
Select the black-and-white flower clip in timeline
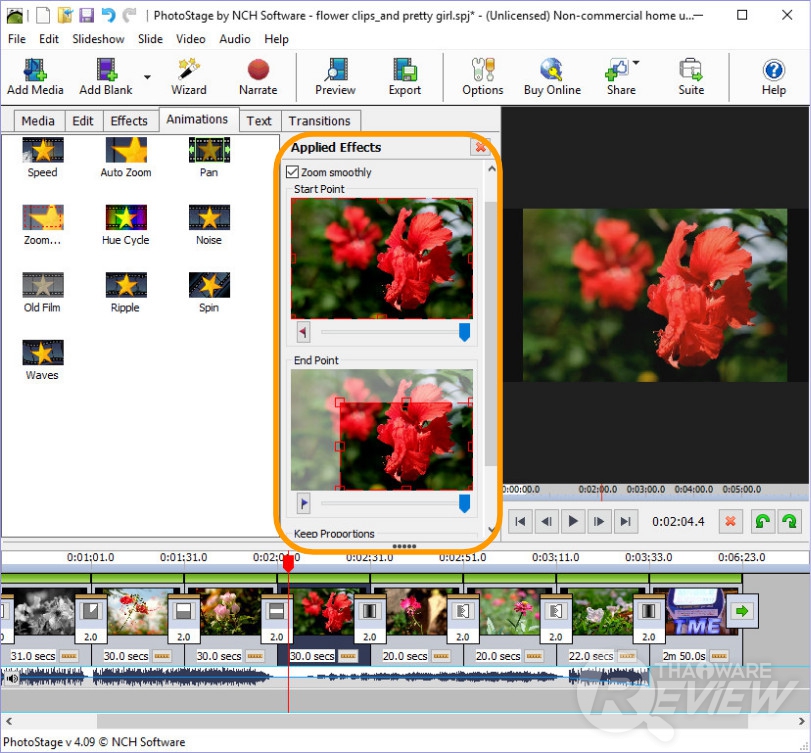point(44,612)
